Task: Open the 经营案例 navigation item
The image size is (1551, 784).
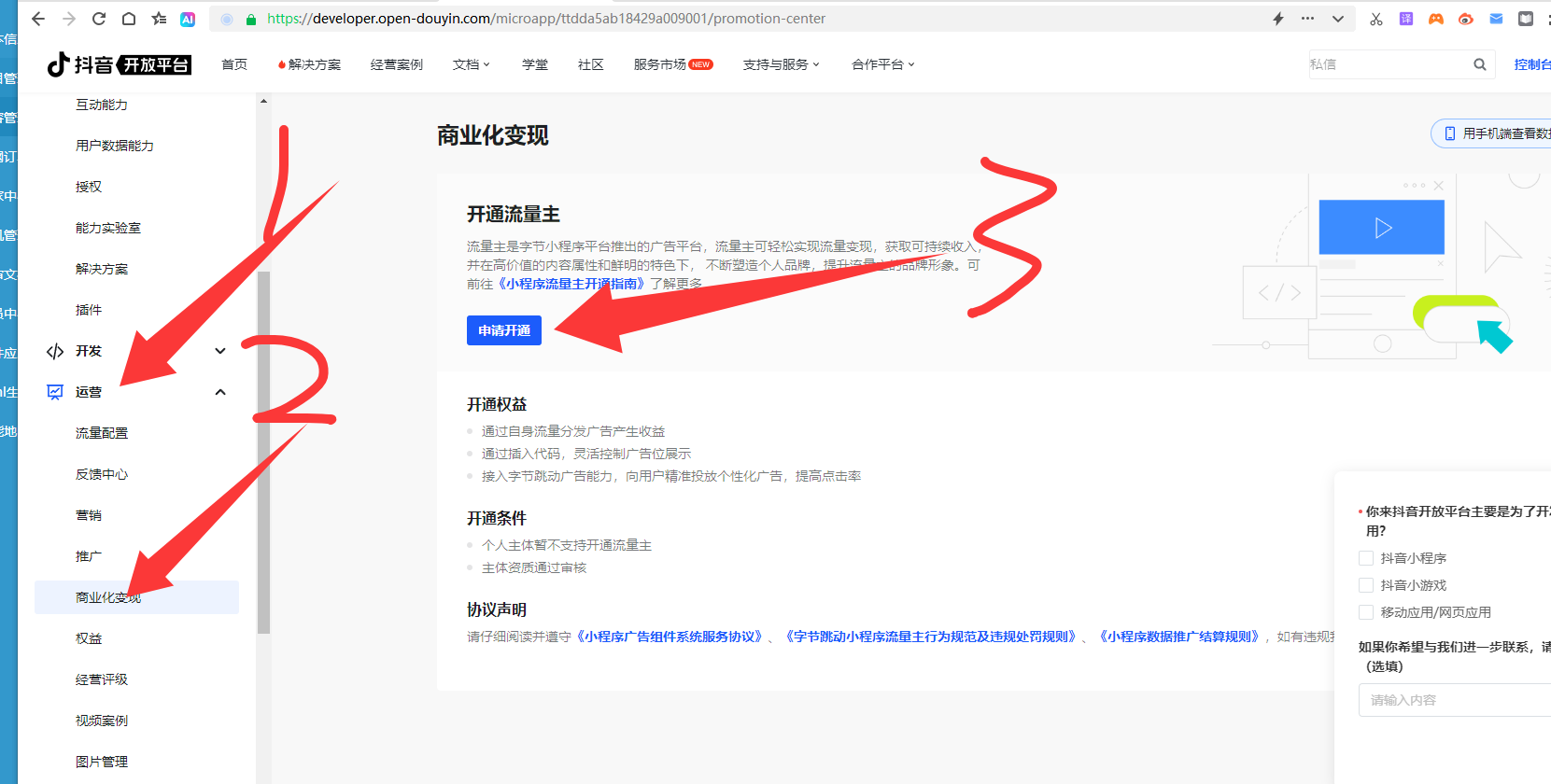Action: tap(397, 64)
